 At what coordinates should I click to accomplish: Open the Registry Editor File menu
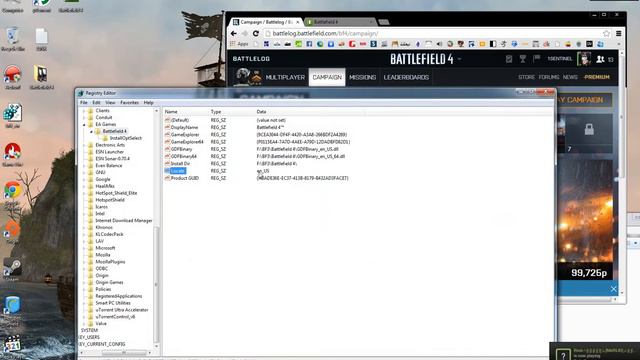pyautogui.click(x=84, y=102)
